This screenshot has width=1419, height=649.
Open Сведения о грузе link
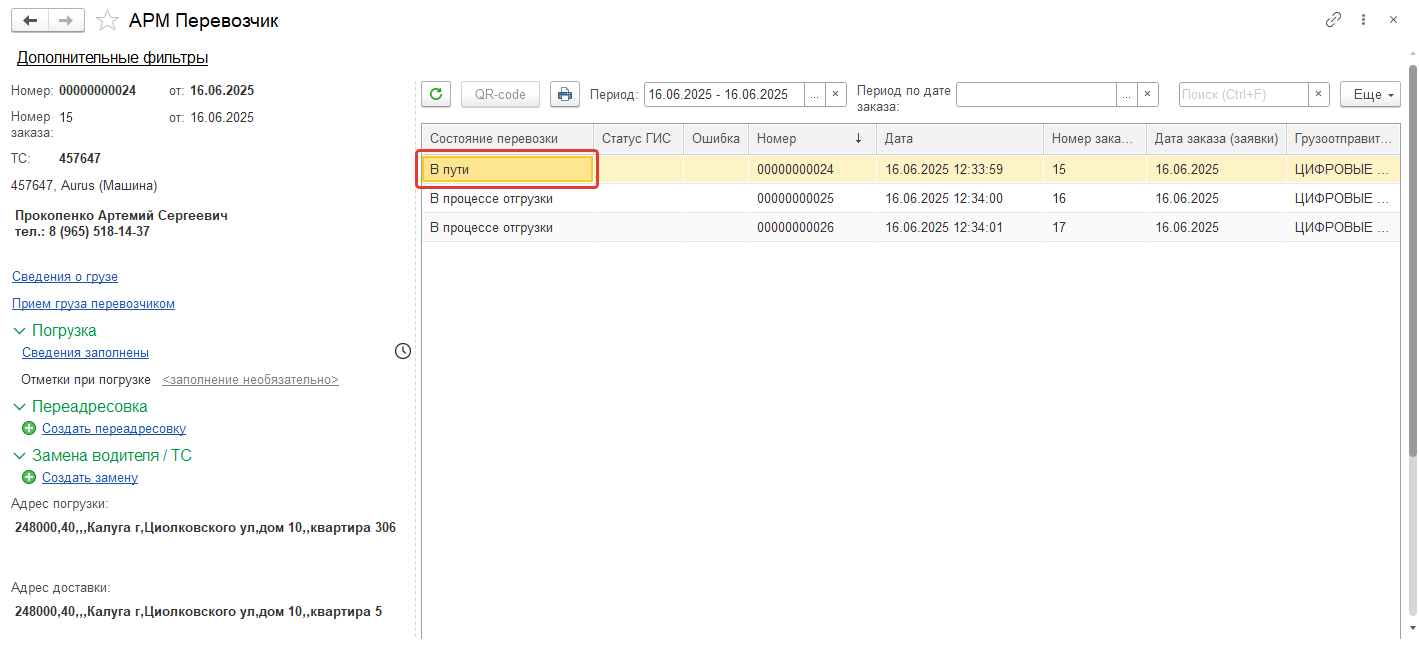pyautogui.click(x=65, y=277)
